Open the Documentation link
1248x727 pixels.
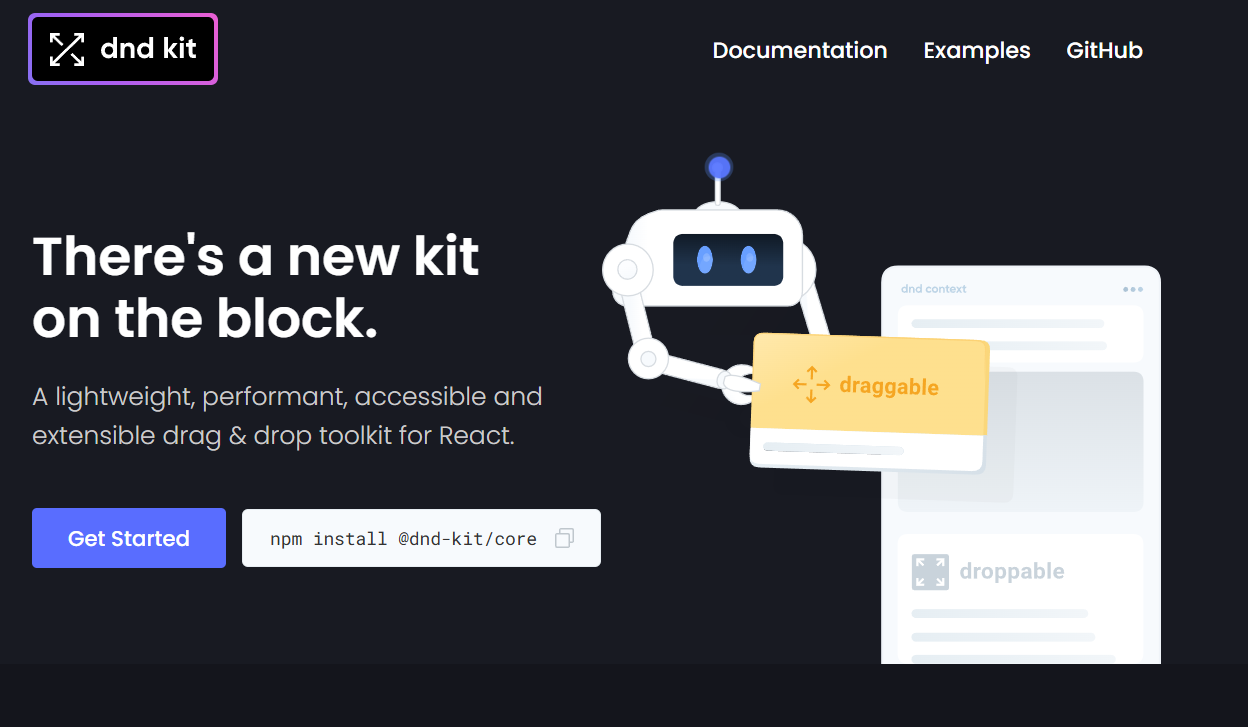click(x=800, y=50)
